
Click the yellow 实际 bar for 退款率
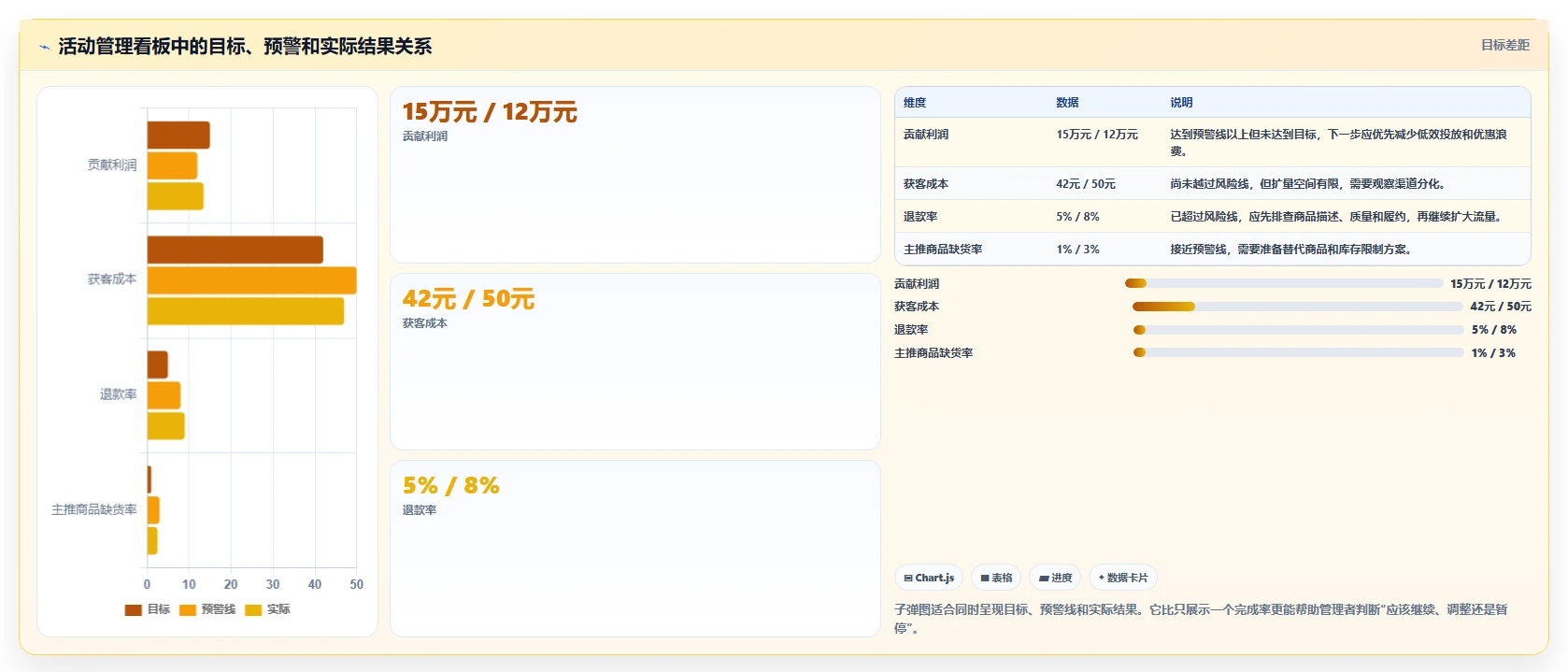tap(166, 426)
